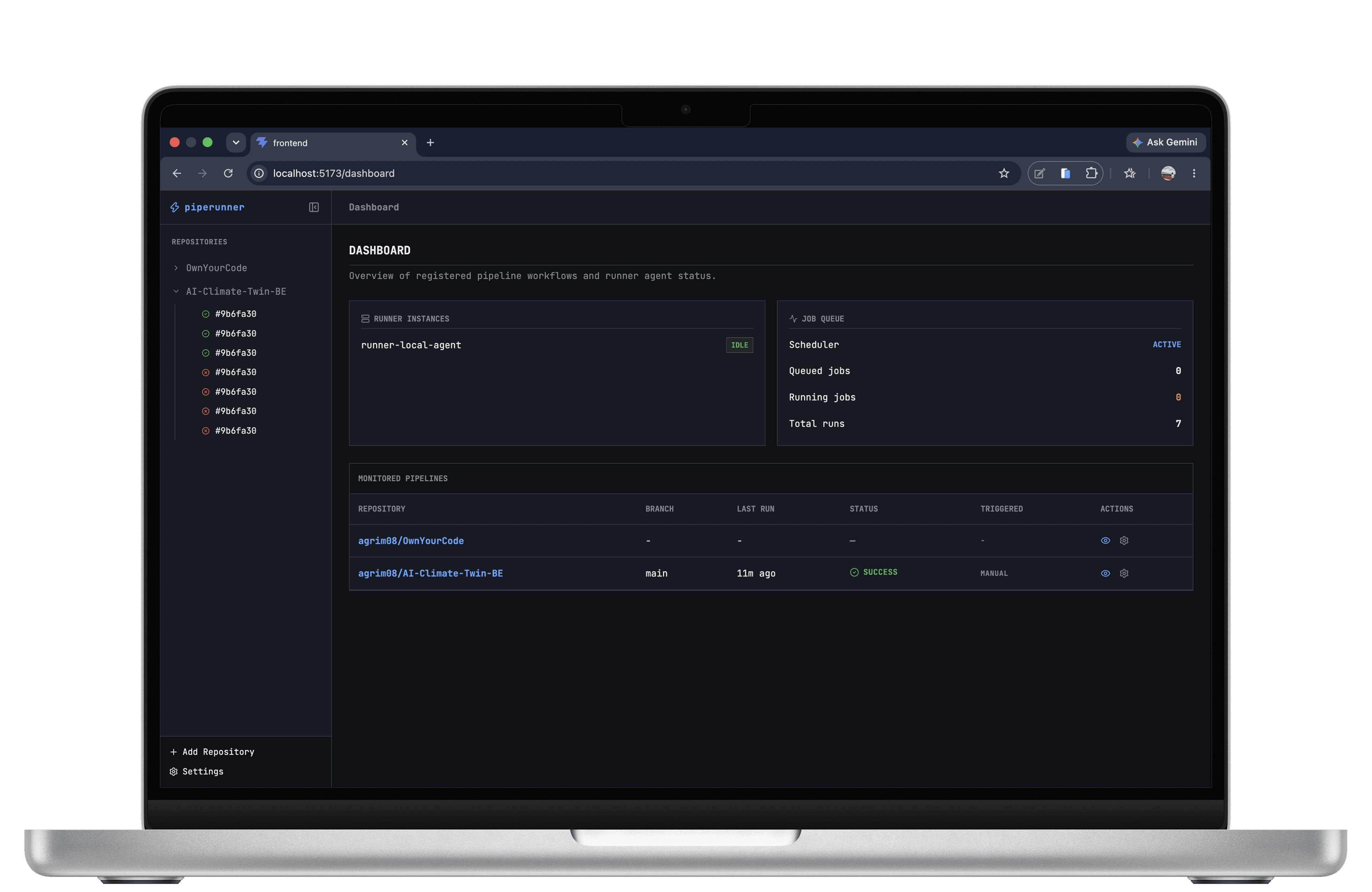Open Settings in the sidebar
This screenshot has width=1372, height=892.
(x=197, y=772)
